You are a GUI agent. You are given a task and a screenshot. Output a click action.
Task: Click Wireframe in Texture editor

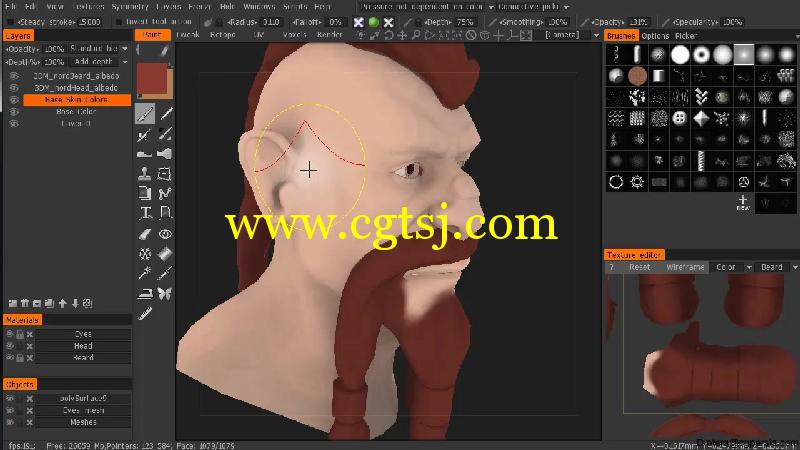point(685,267)
